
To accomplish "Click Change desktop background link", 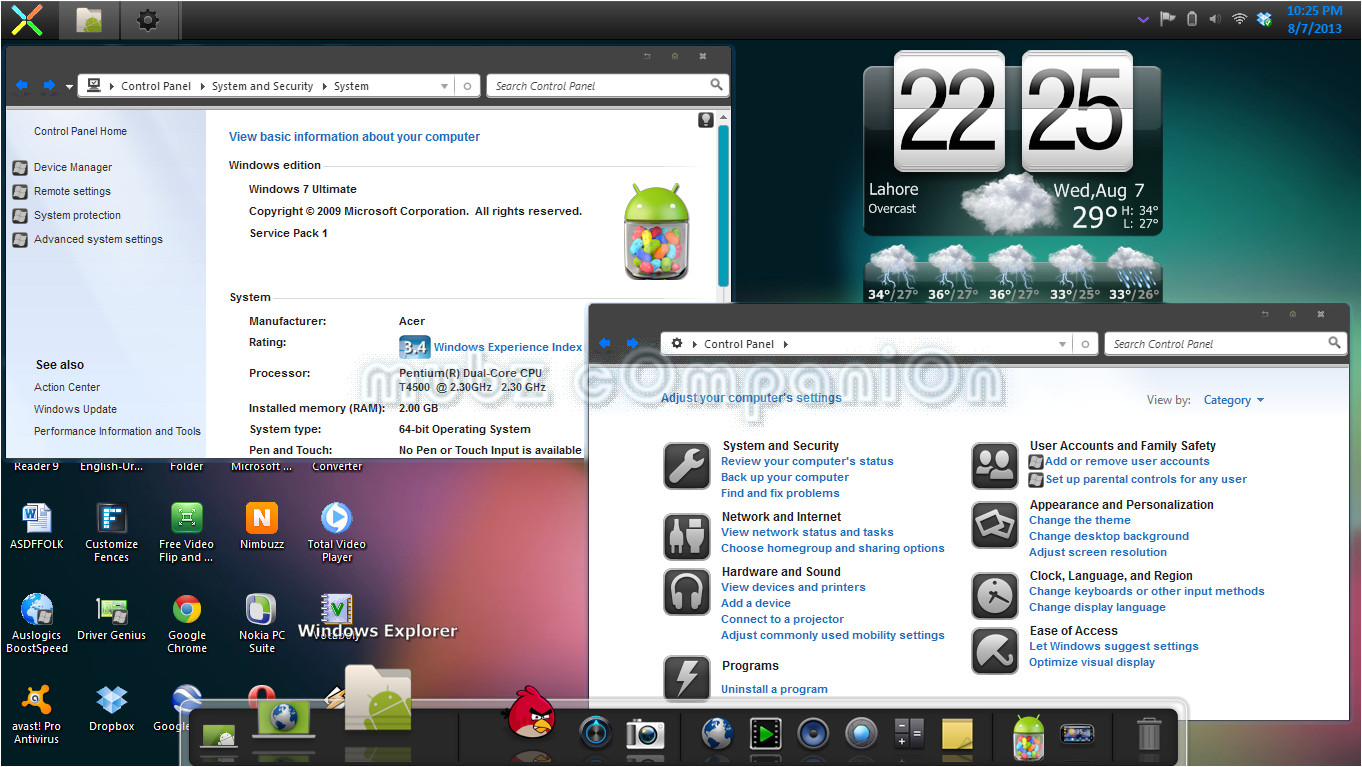I will pyautogui.click(x=1109, y=536).
